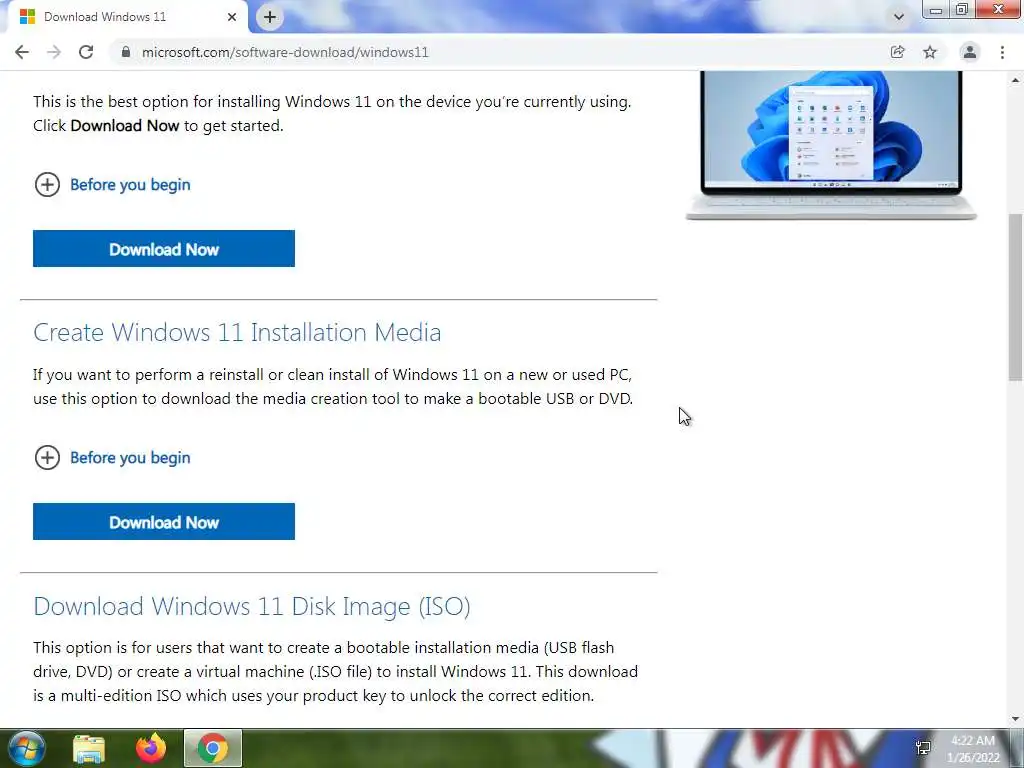Click the padlock site info icon
This screenshot has height=768, width=1024.
(126, 52)
